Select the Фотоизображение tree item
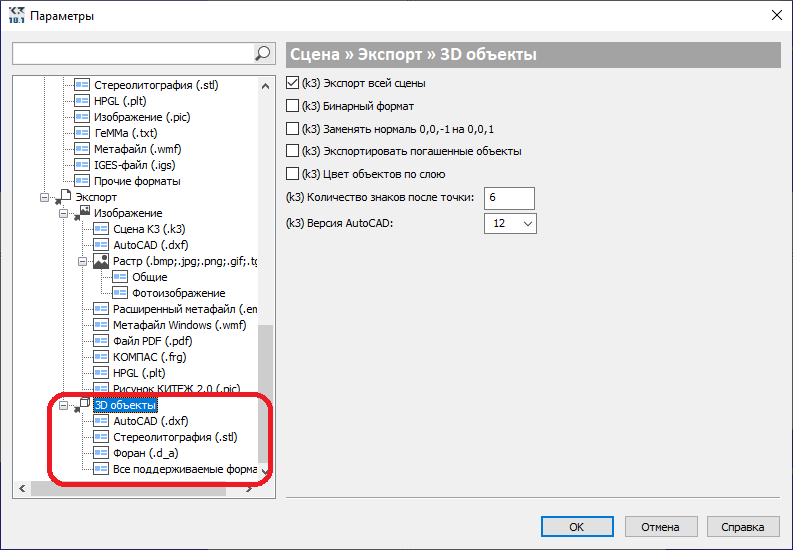793x550 pixels. pyautogui.click(x=179, y=293)
